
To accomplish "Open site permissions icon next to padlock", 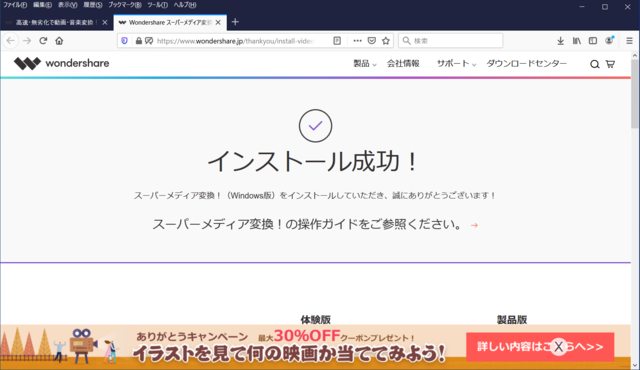I will [x=149, y=41].
